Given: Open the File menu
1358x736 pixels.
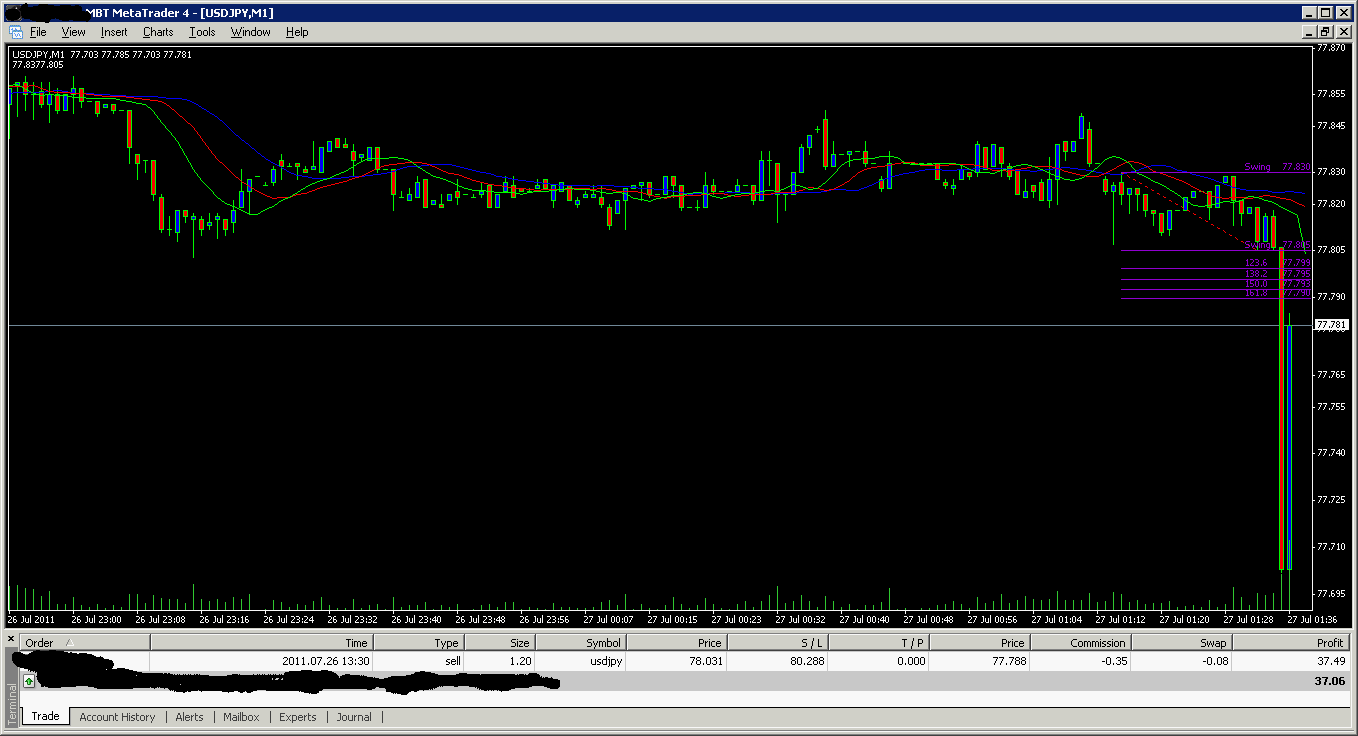Looking at the screenshot, I should pos(38,32).
